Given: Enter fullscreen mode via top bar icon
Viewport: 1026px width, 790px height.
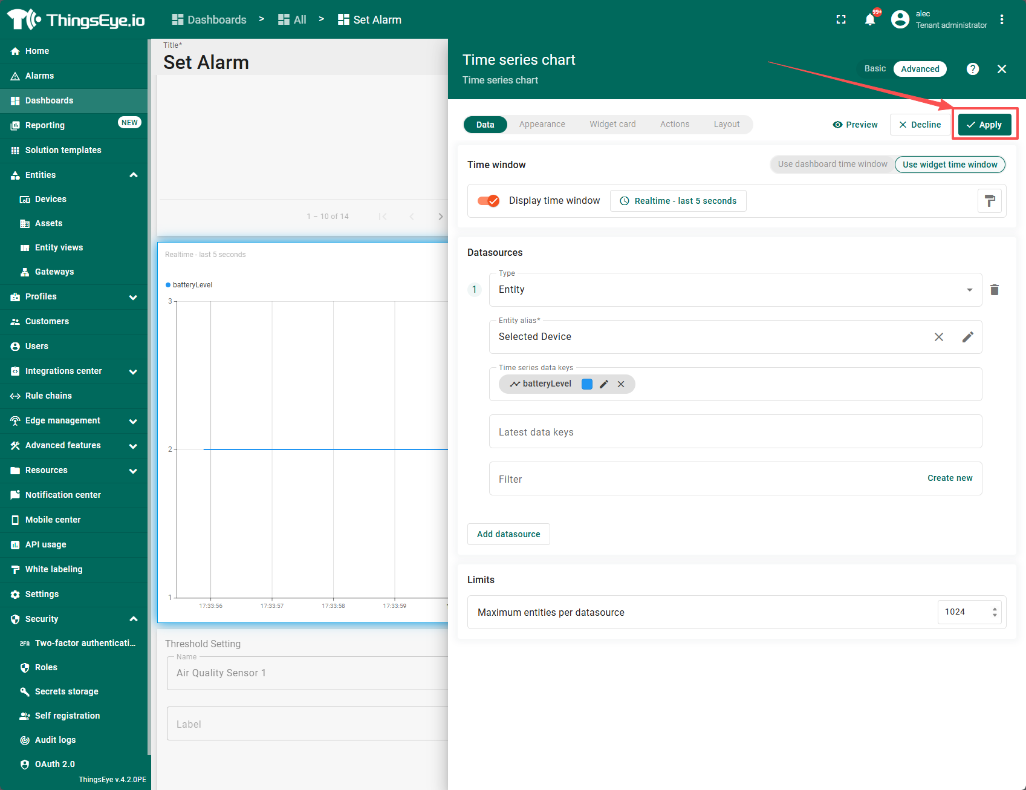Looking at the screenshot, I should point(840,20).
